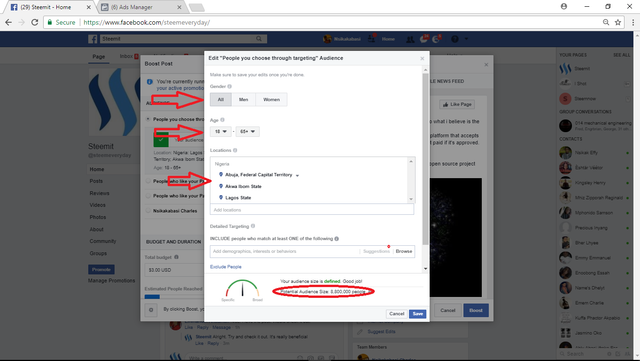Click the browser back arrow
The width and height of the screenshot is (640, 361).
point(9,22)
